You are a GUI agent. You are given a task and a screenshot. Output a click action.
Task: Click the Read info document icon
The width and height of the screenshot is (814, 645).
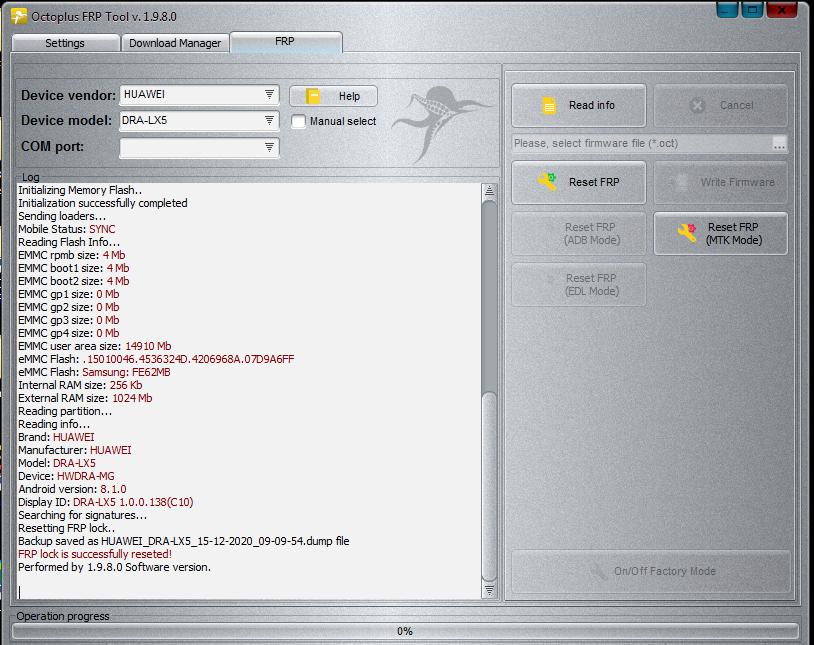coord(549,105)
